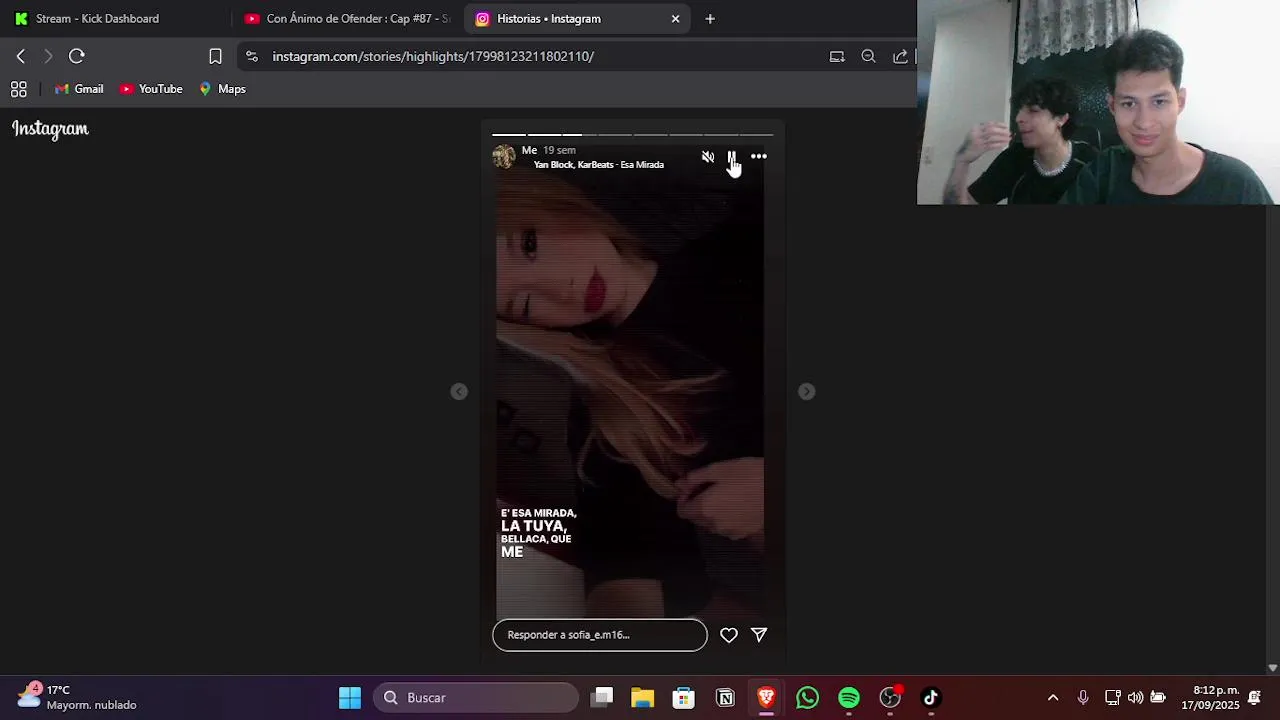Image resolution: width=1280 pixels, height=720 pixels.
Task: Open the Gmail bookmark
Action: [x=79, y=89]
